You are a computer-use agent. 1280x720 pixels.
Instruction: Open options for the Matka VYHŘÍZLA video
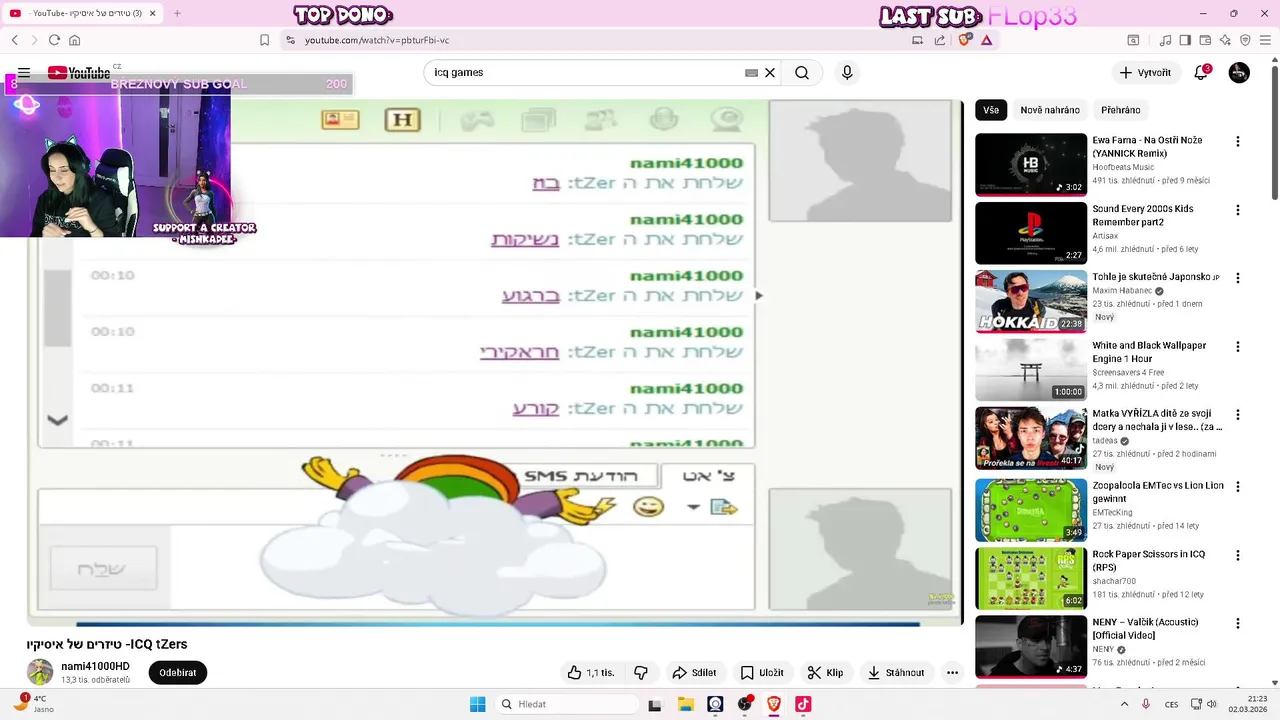click(1238, 415)
